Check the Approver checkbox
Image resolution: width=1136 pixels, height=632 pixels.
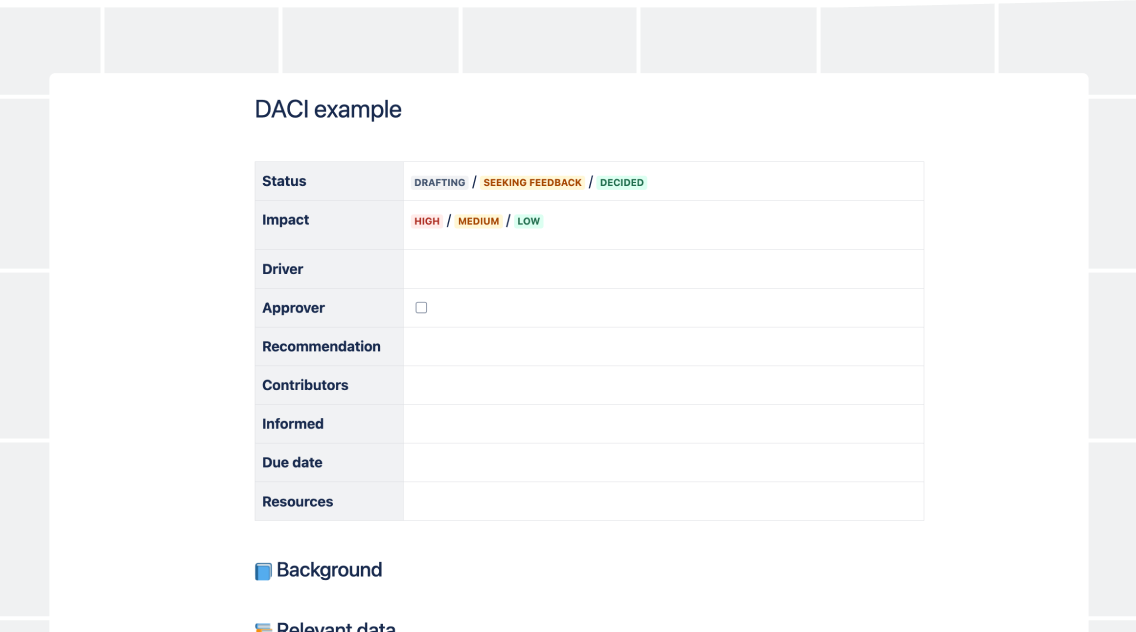coord(421,308)
